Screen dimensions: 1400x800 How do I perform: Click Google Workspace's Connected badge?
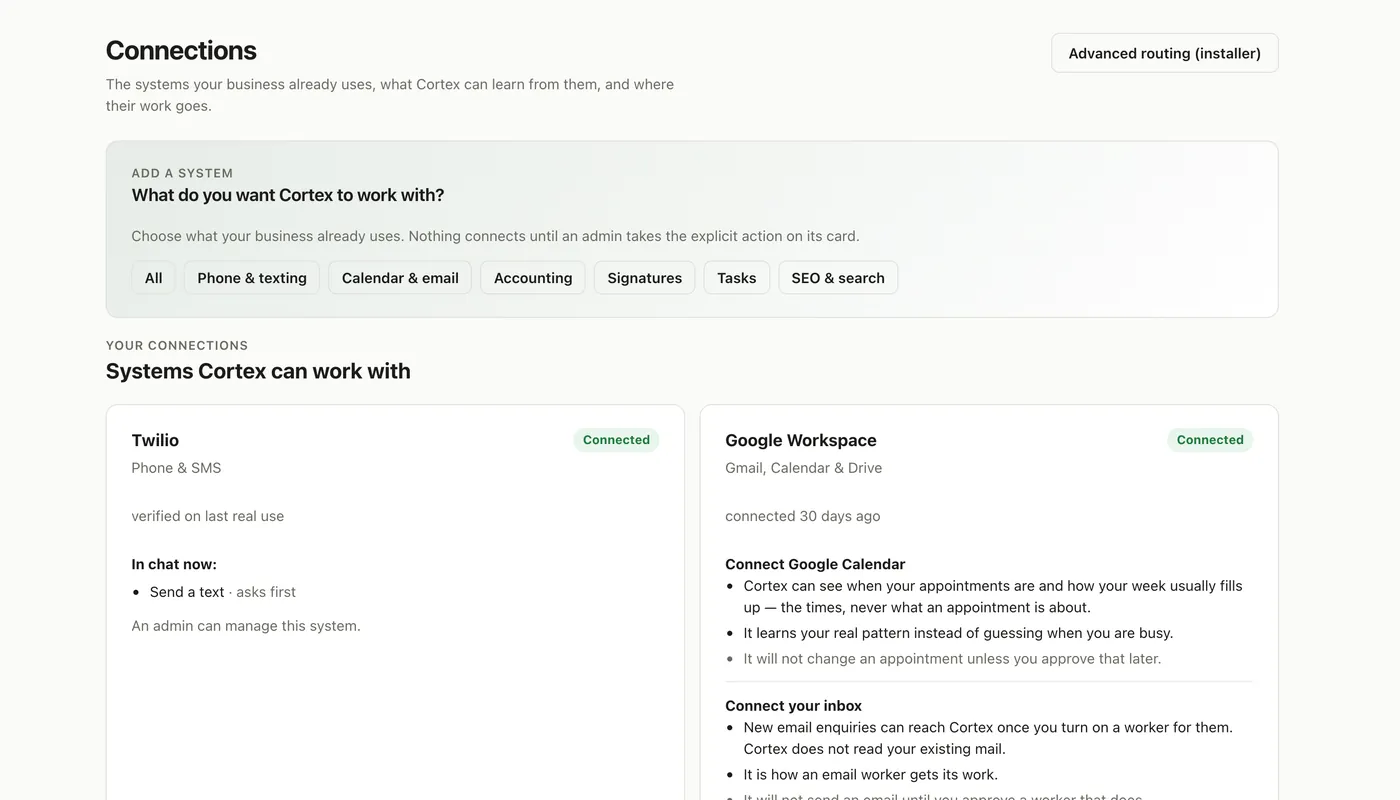pos(1210,440)
